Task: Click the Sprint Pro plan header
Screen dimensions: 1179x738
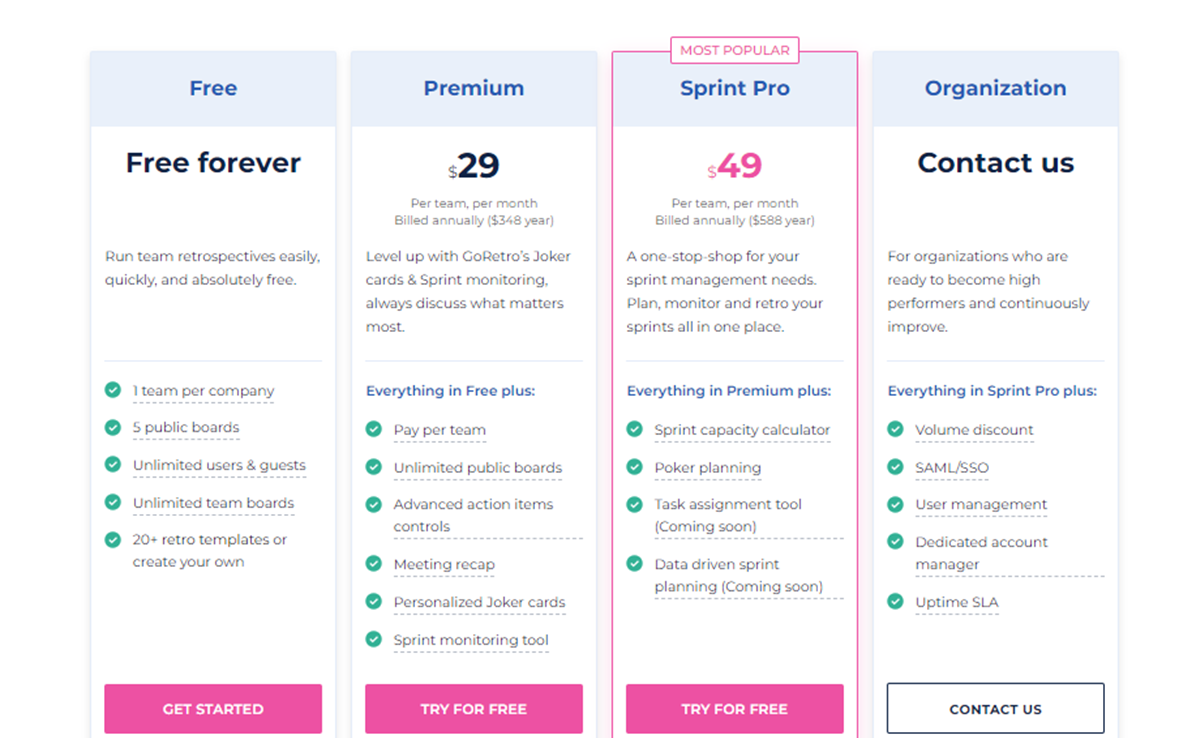Action: pos(735,88)
